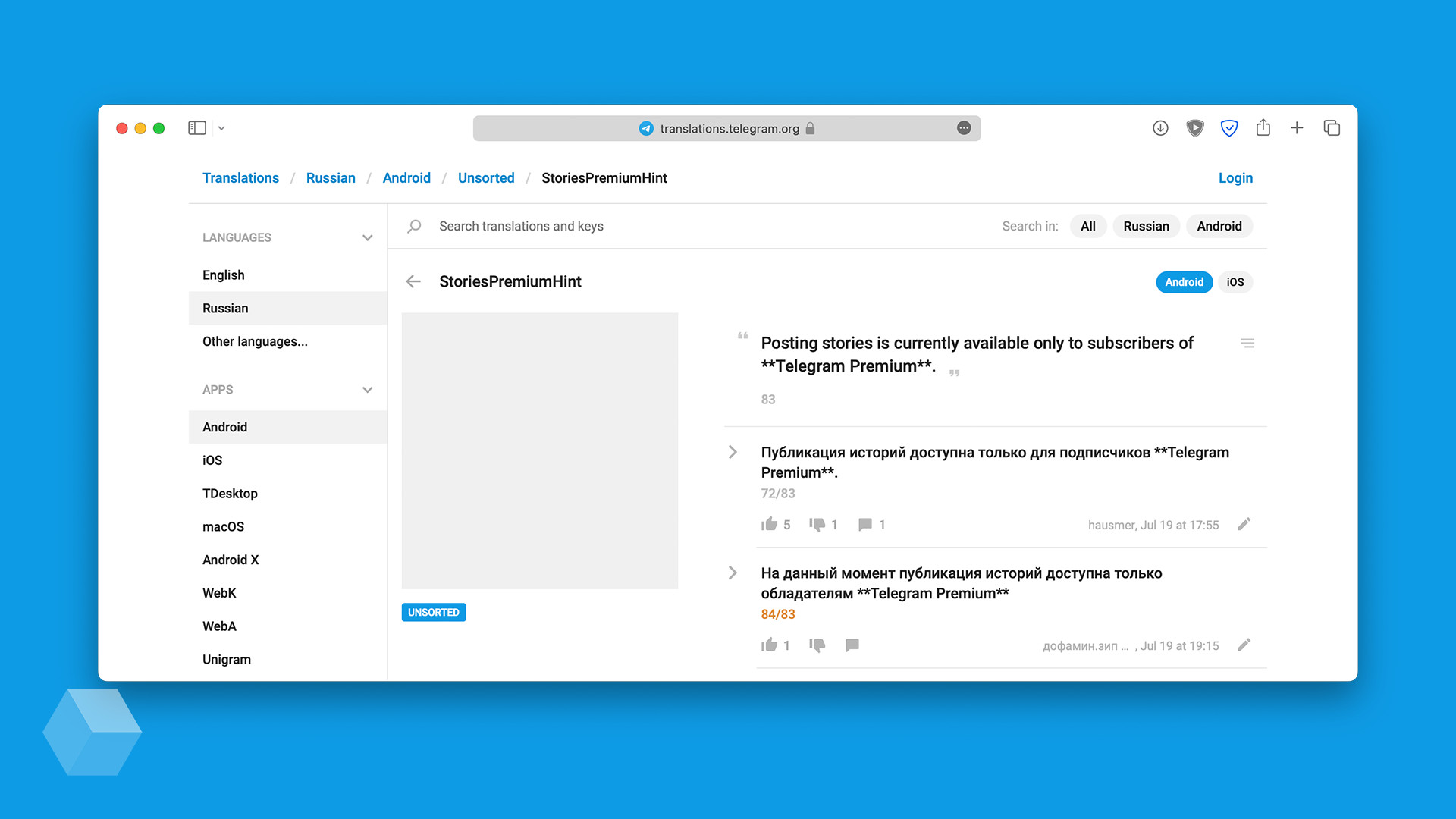Select the Russian language filter button
Screen dimensions: 1456x819
[x=1146, y=226]
